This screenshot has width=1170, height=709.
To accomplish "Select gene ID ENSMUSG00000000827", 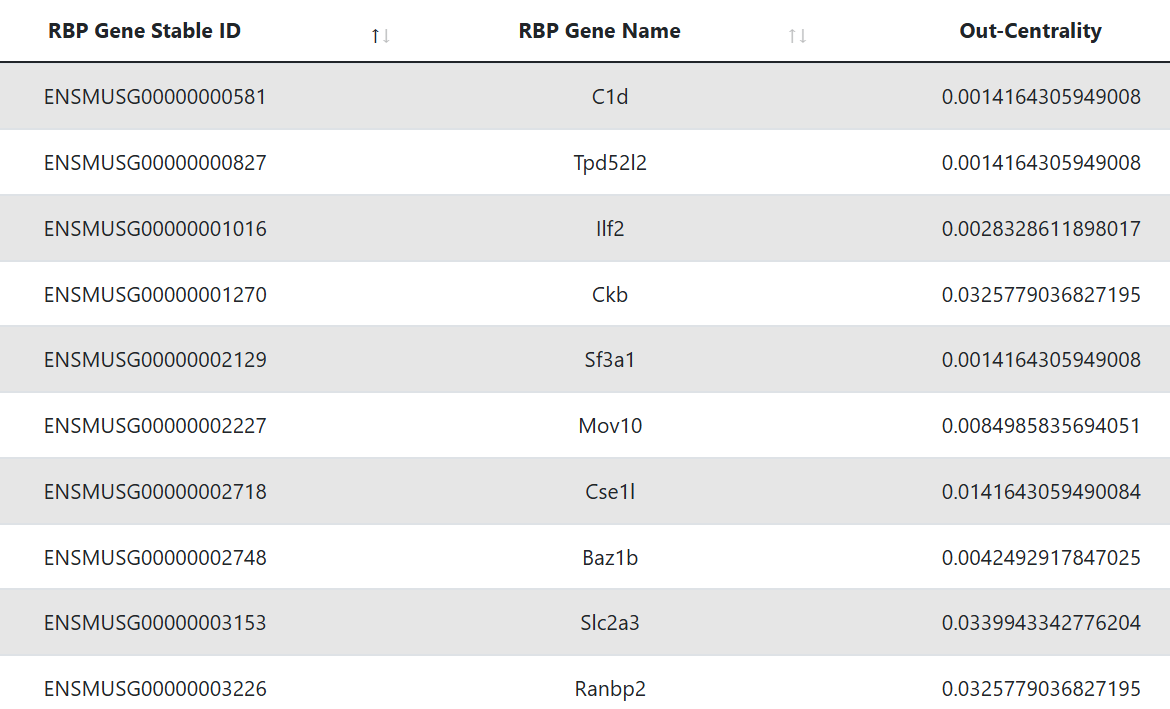I will pos(155,163).
